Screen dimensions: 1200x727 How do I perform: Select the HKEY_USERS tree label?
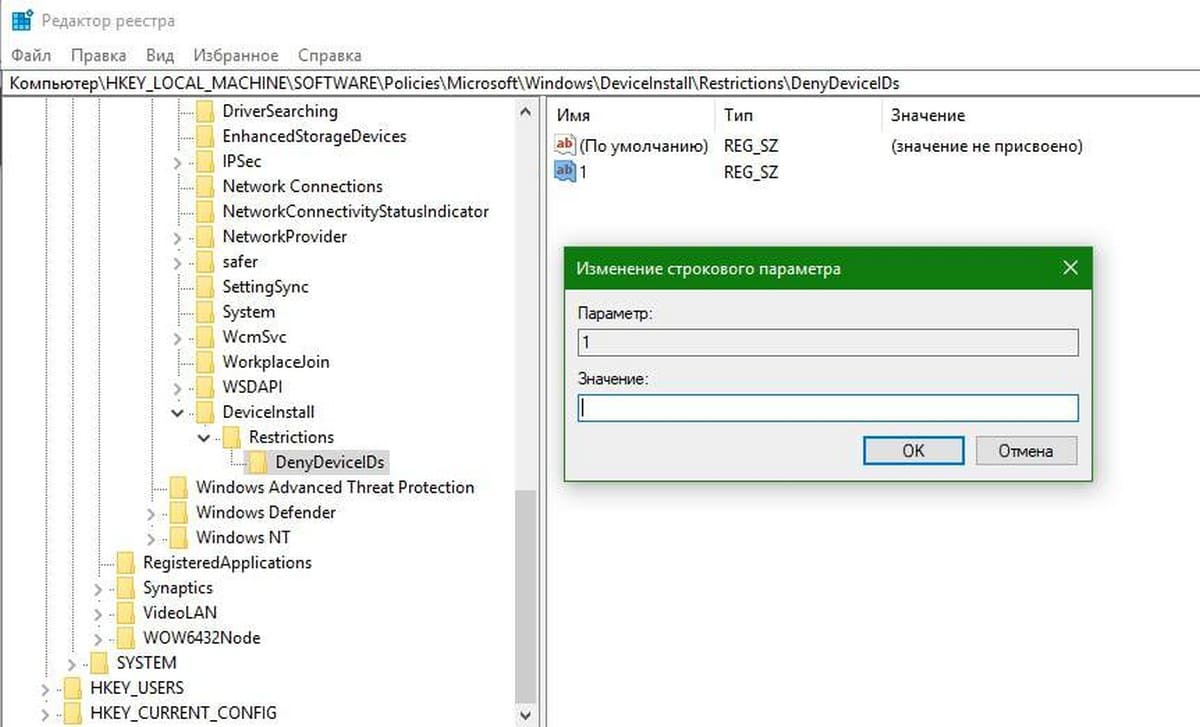point(136,688)
